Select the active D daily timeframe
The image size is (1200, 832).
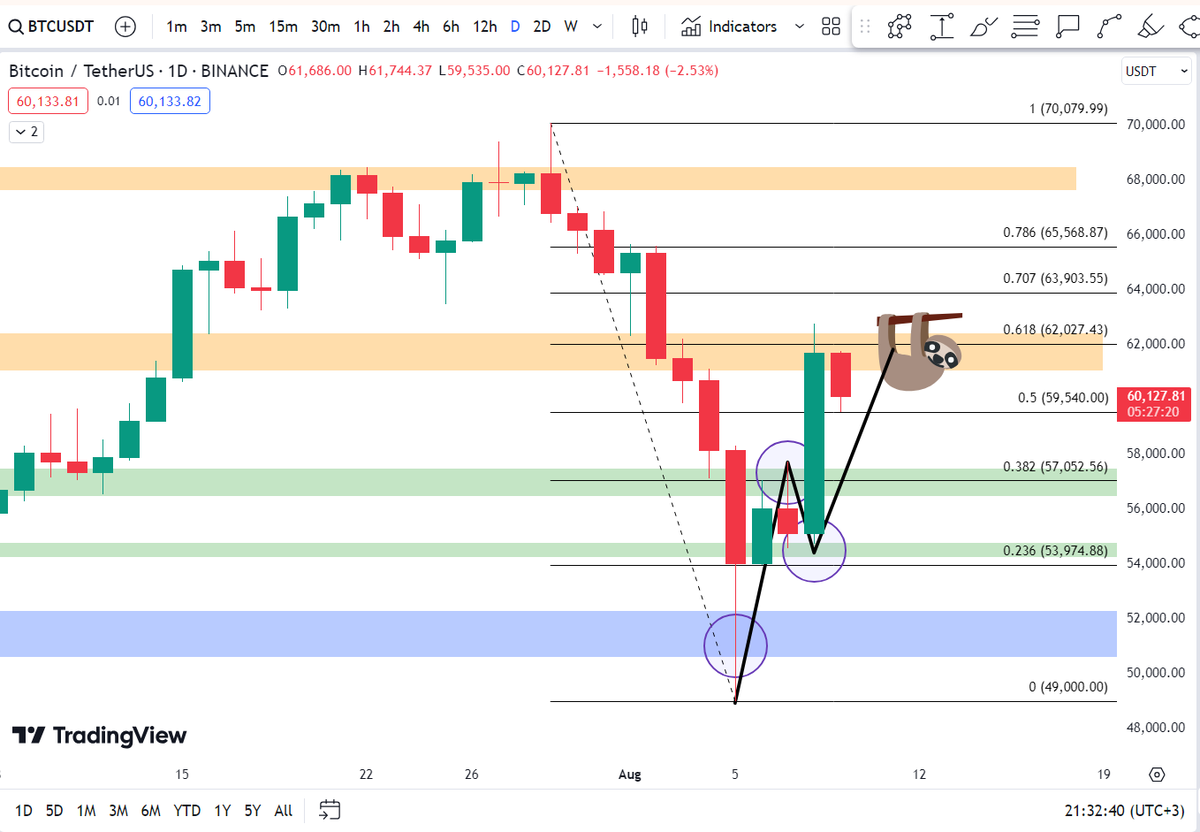(515, 27)
